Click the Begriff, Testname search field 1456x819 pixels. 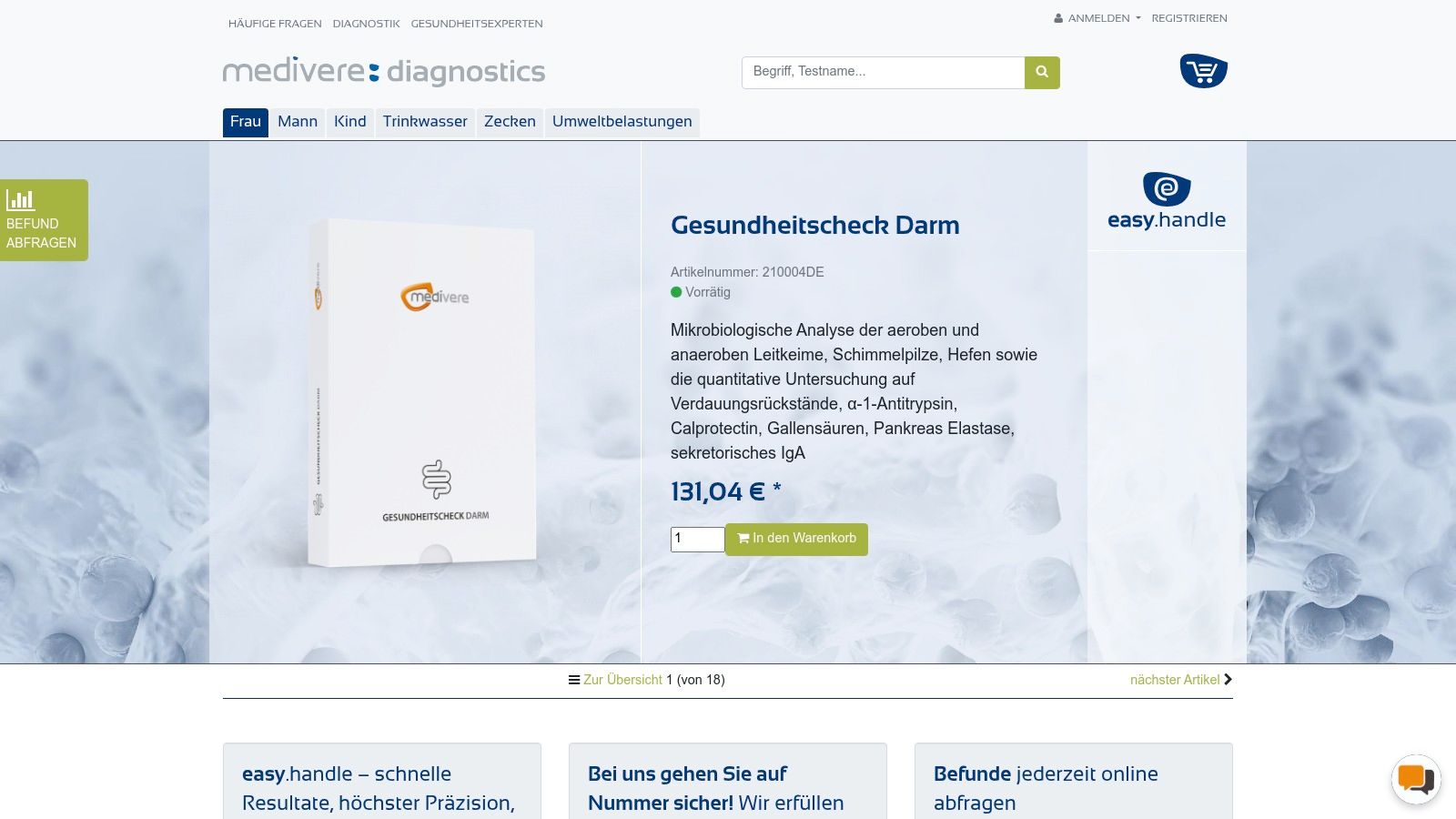883,73
